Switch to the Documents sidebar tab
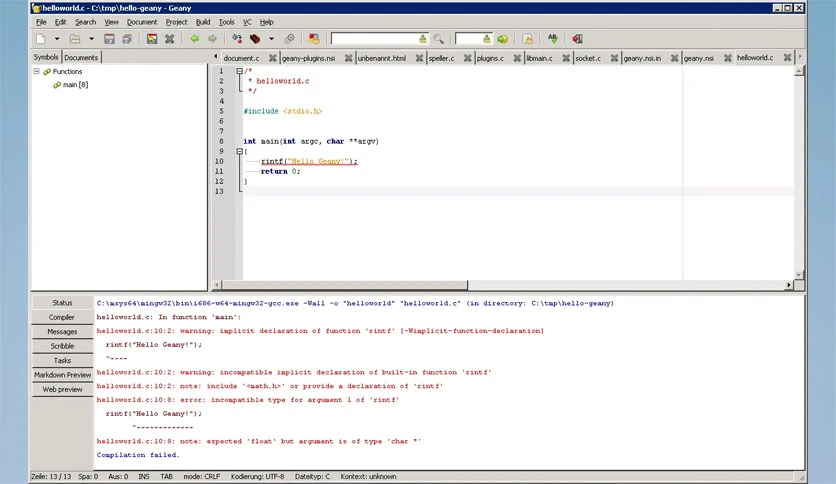836x484 pixels. click(81, 58)
